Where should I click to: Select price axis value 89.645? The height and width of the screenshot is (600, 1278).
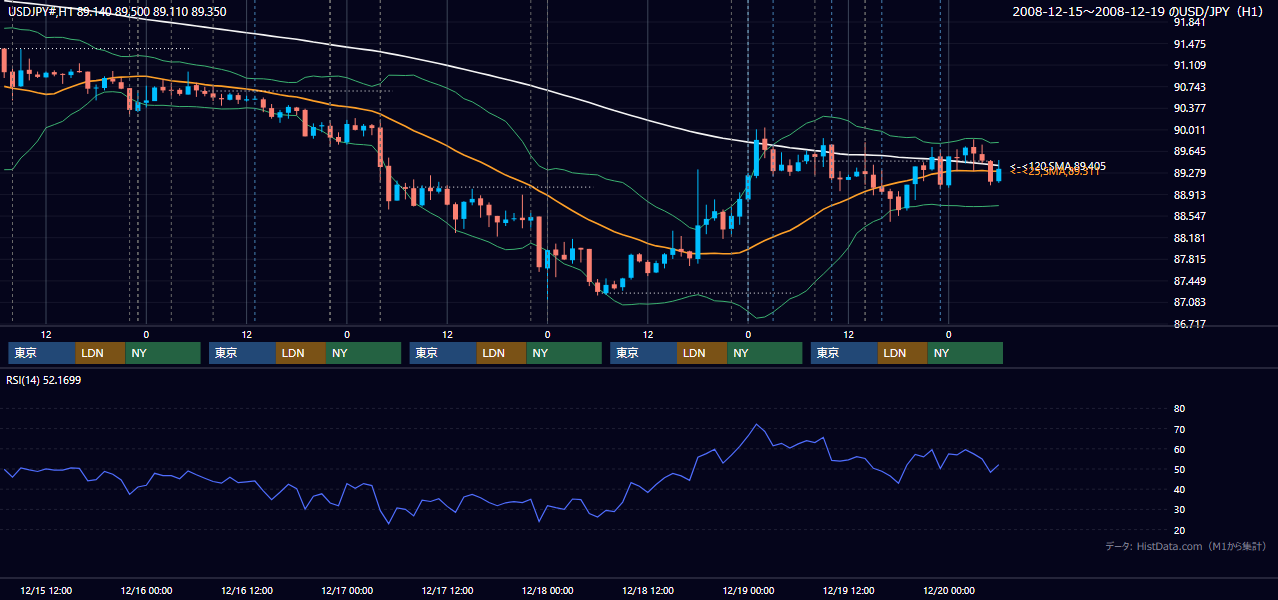(x=1189, y=151)
